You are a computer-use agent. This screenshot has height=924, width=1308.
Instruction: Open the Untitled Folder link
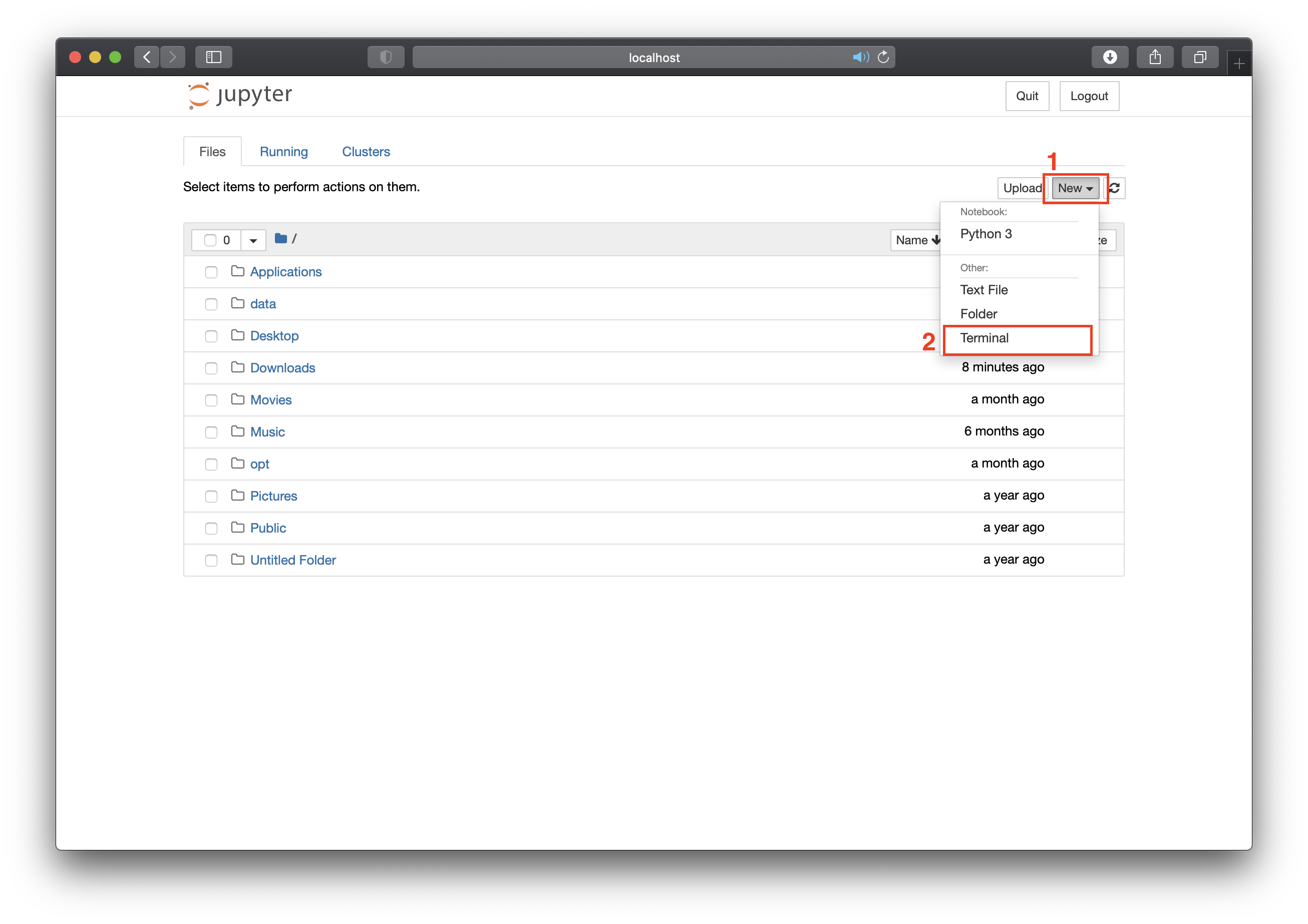pos(293,560)
